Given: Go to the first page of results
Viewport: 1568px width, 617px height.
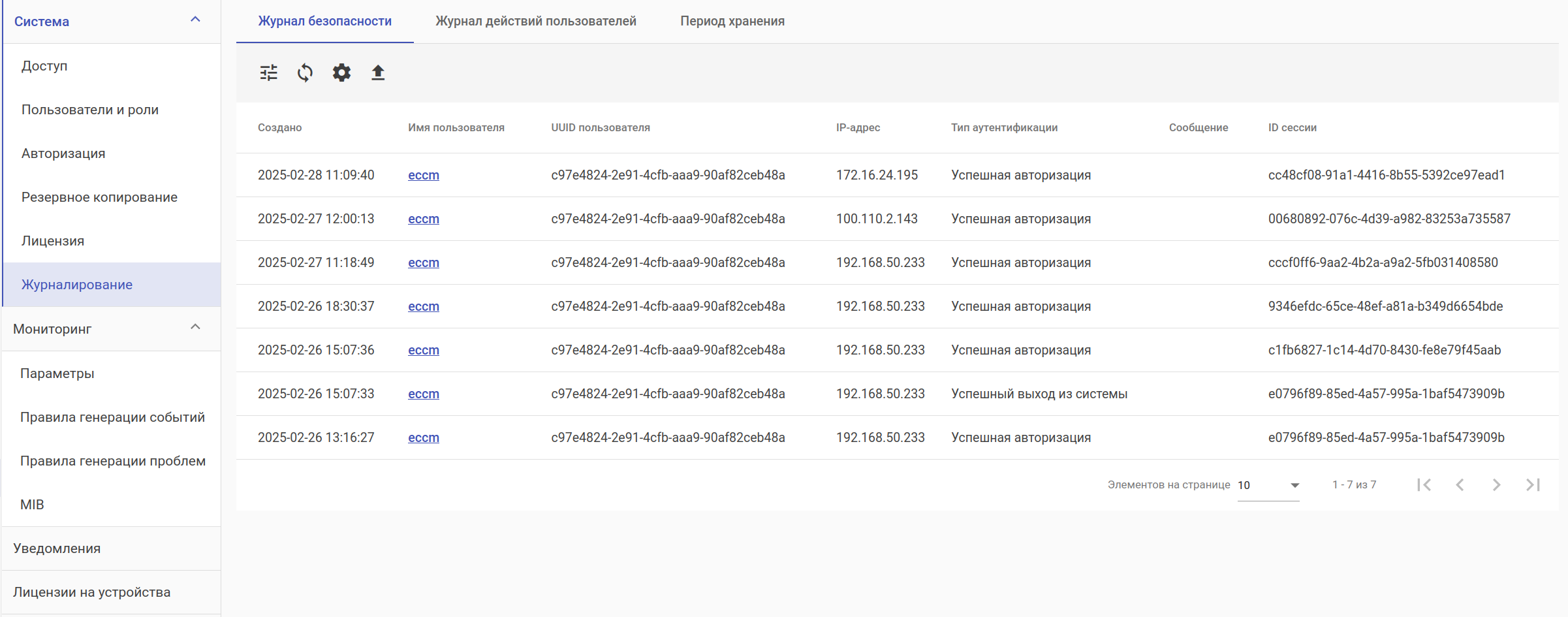Looking at the screenshot, I should coord(1424,484).
